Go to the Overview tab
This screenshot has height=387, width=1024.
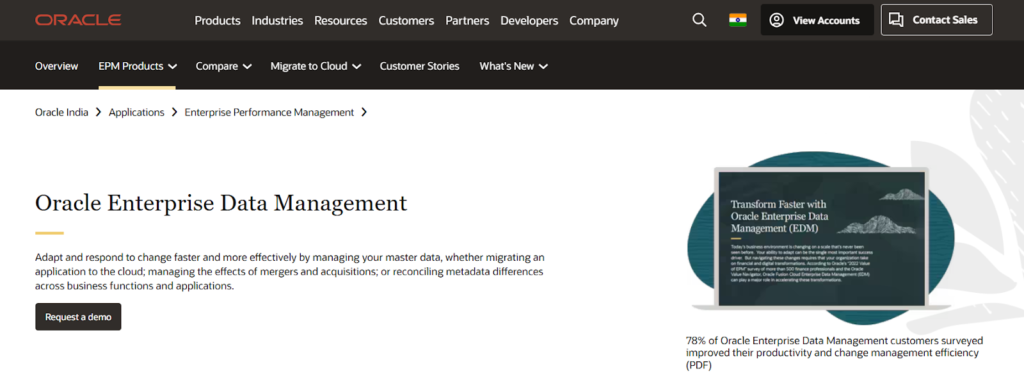pyautogui.click(x=57, y=66)
